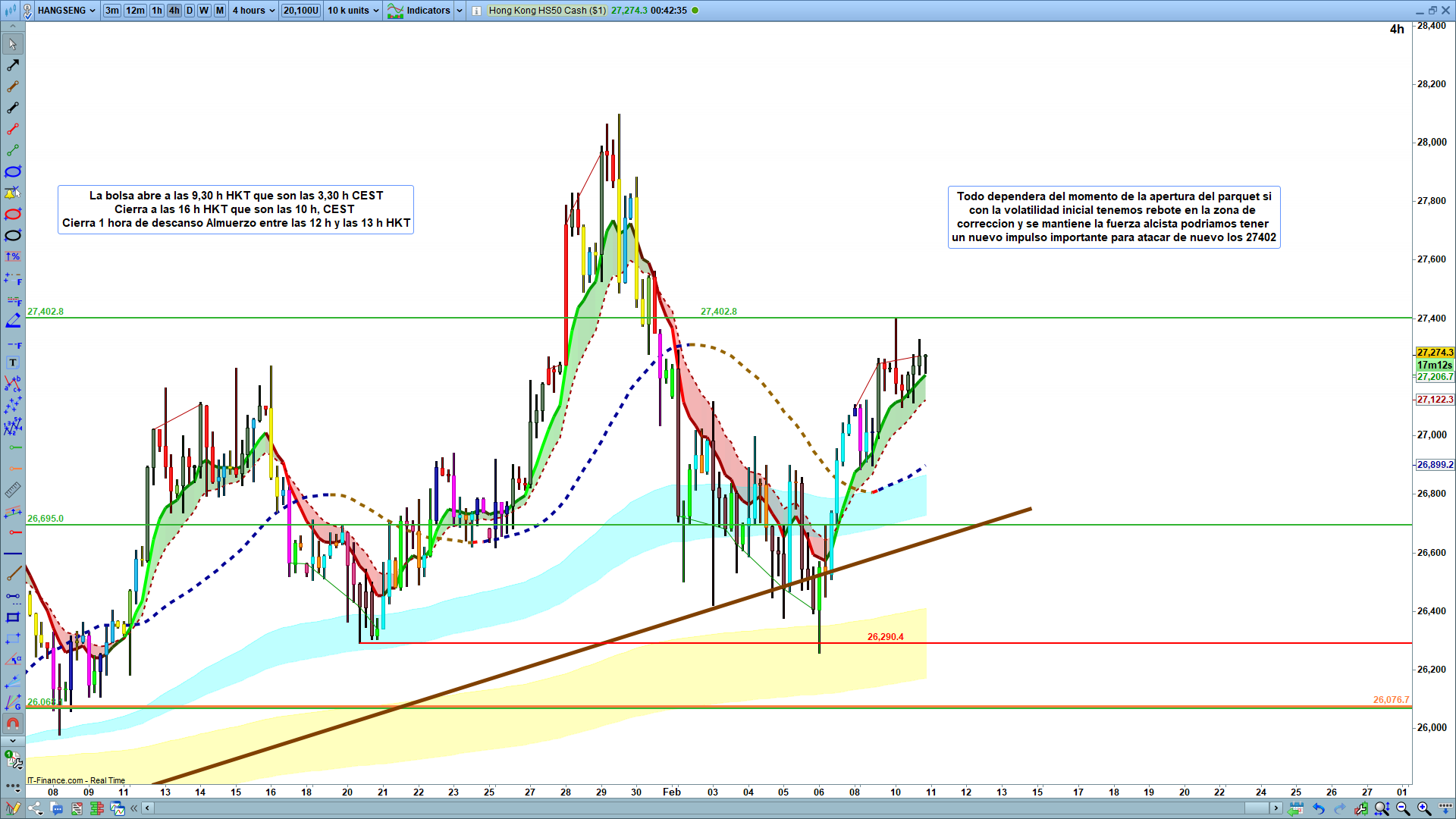
Task: Click the undo arrow icon
Action: coord(1319,808)
